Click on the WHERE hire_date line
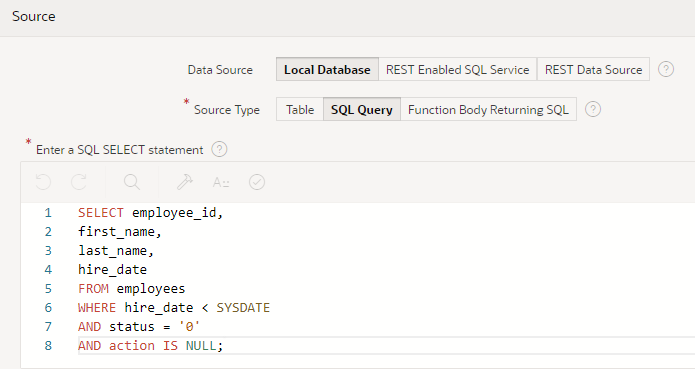The image size is (695, 369). 174,307
